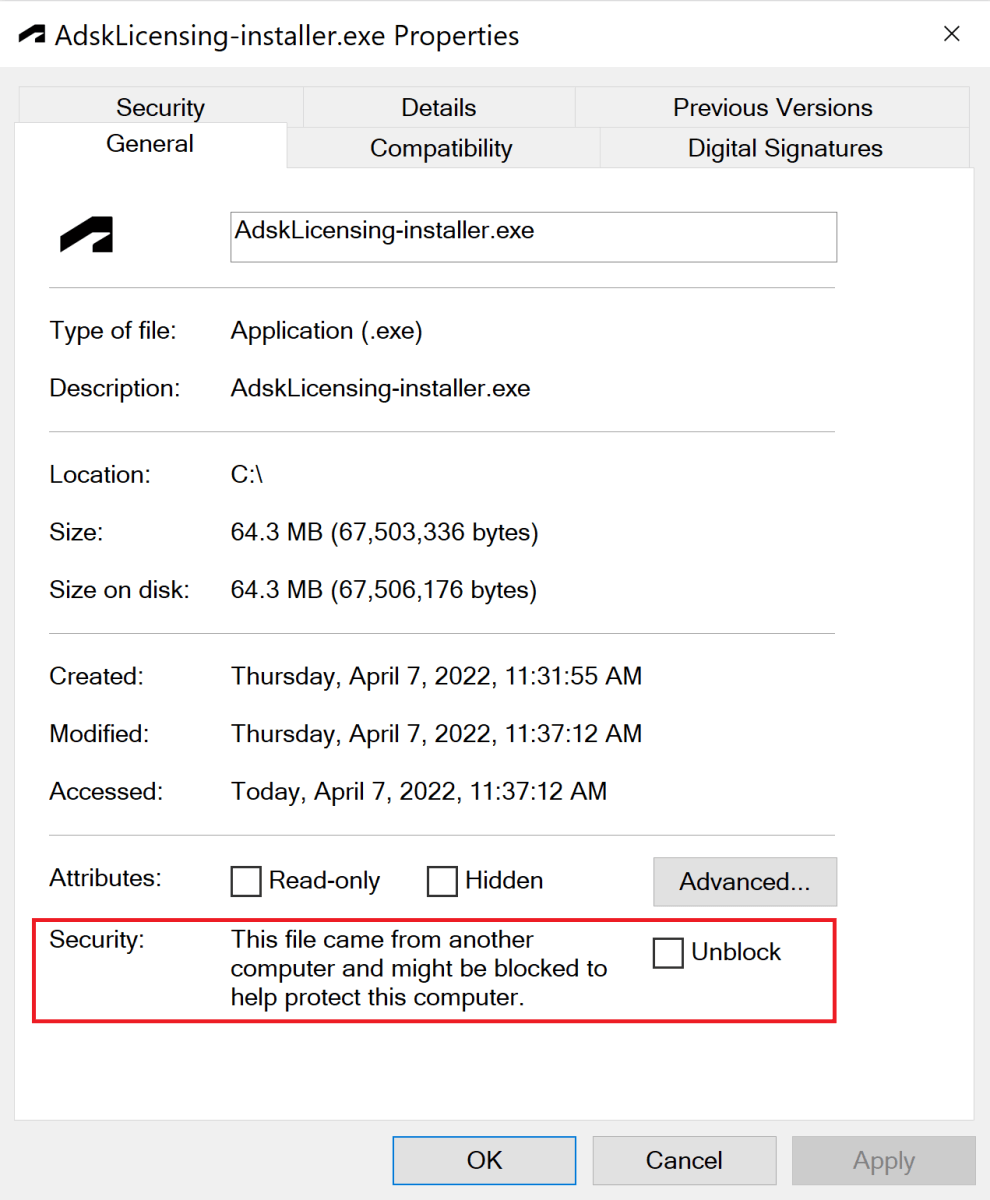Click the C:\ location path text
This screenshot has width=990, height=1200.
pos(246,475)
